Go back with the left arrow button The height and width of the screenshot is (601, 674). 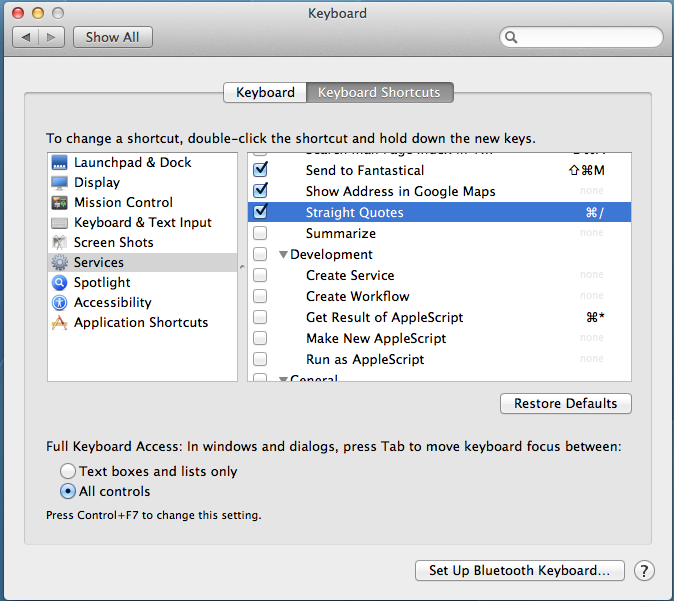[x=27, y=37]
